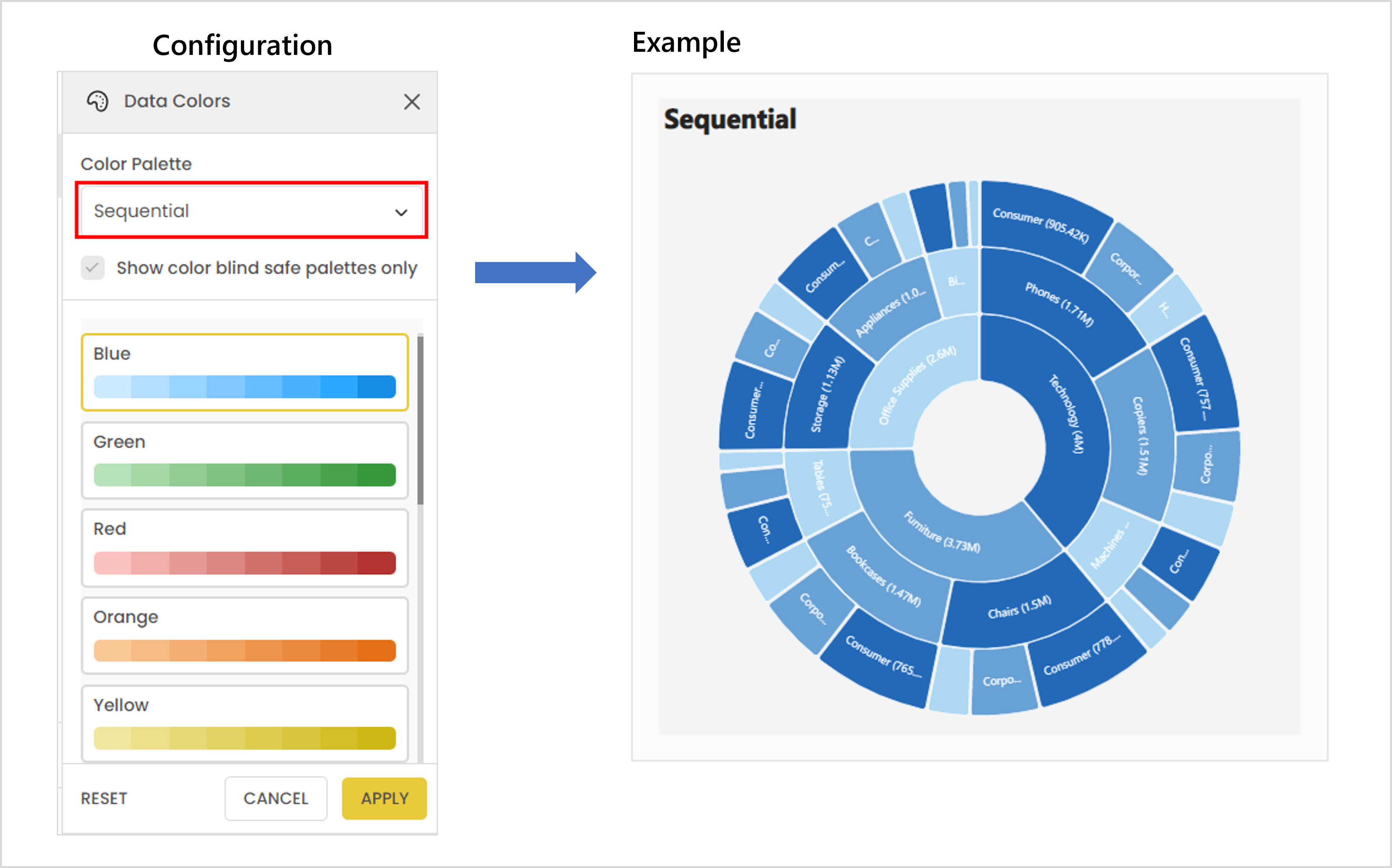Click the CANCEL button
The image size is (1392, 868).
(276, 798)
